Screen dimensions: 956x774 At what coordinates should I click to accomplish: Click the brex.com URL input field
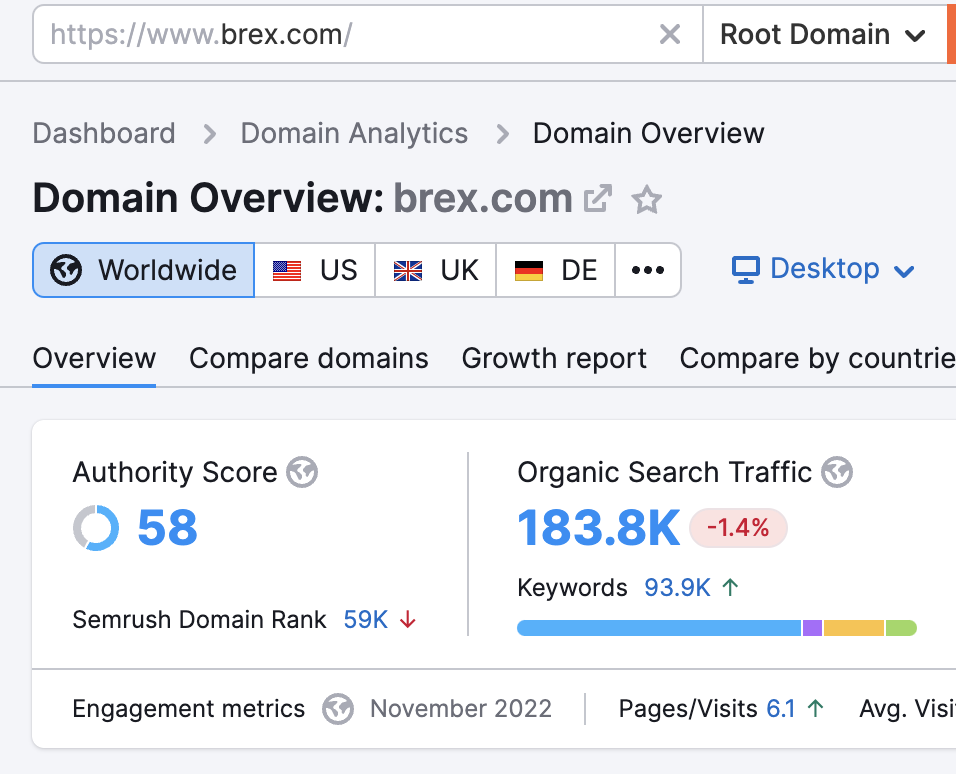[368, 34]
